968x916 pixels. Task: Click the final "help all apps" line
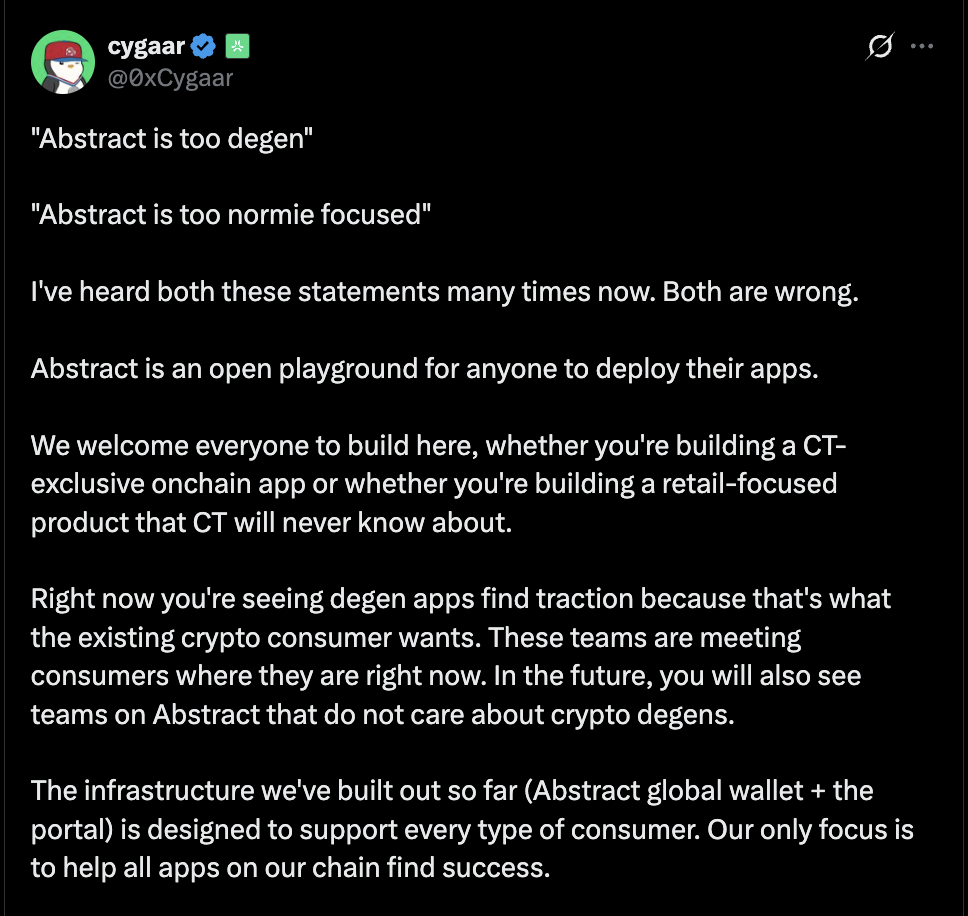tap(290, 868)
